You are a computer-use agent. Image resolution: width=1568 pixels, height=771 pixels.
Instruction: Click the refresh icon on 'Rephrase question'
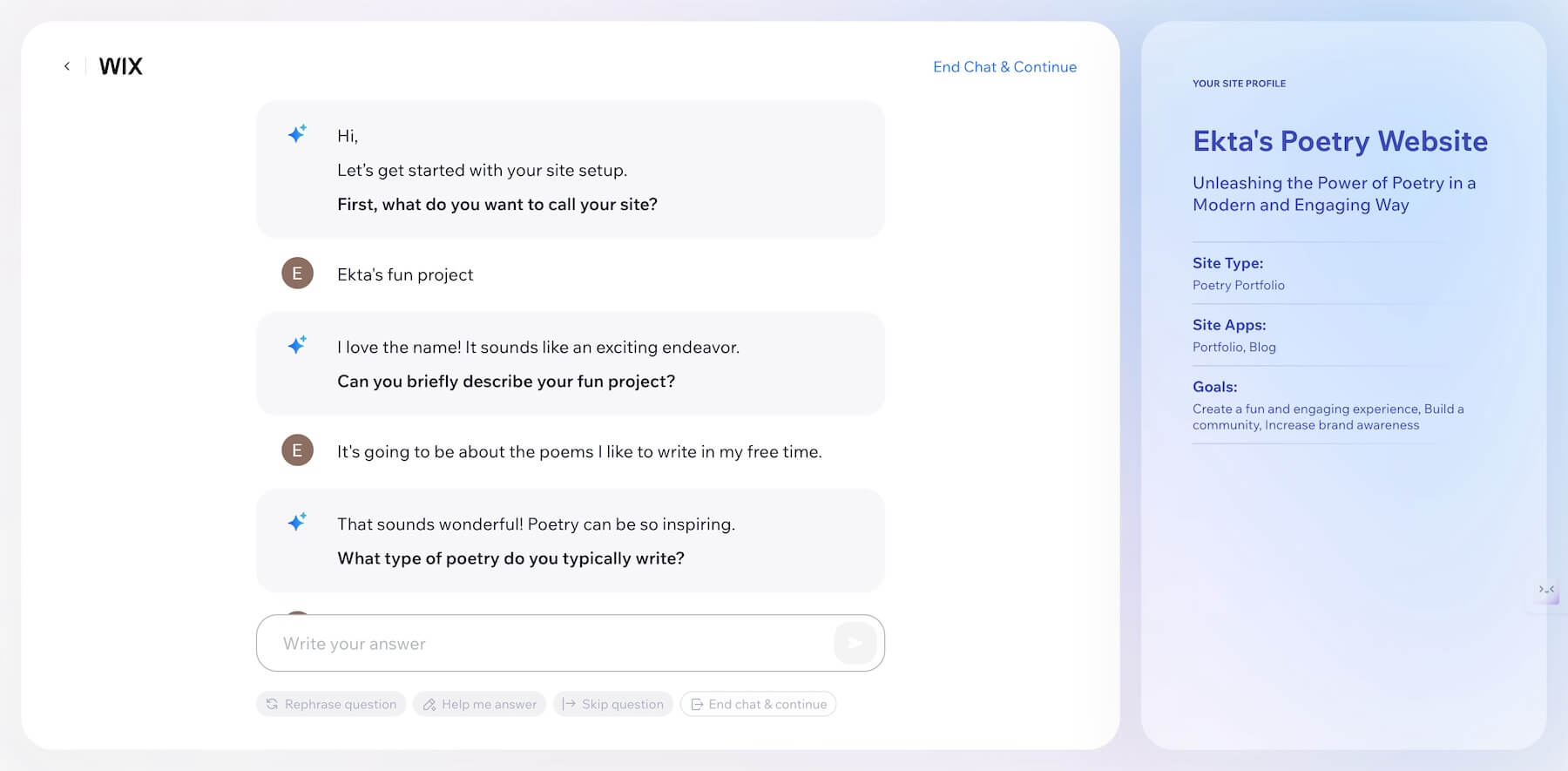(271, 704)
